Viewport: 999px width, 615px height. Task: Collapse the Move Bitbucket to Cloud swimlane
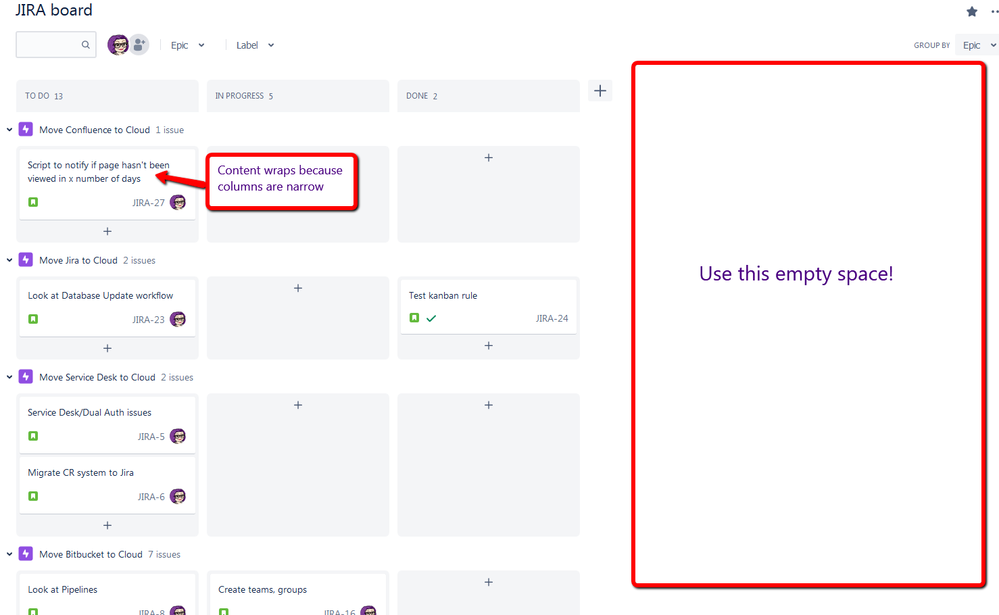click(x=10, y=554)
